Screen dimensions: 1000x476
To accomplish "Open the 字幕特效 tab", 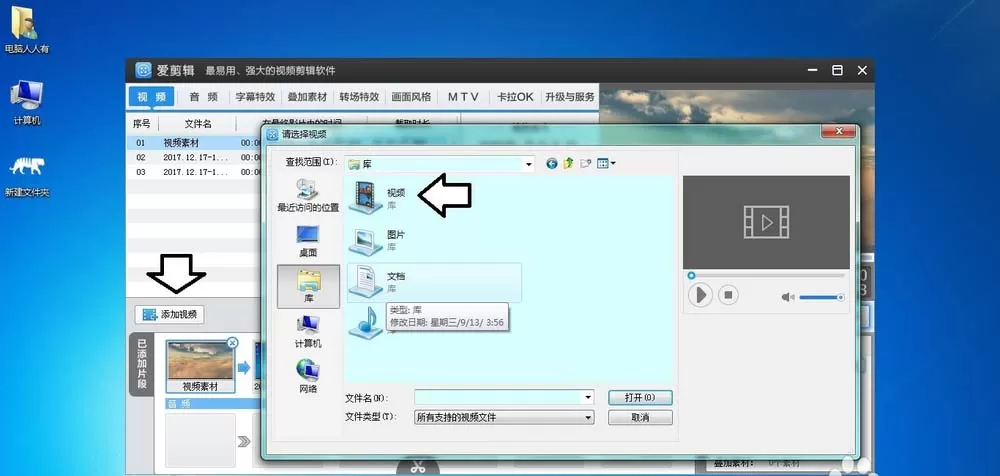I will (x=255, y=97).
